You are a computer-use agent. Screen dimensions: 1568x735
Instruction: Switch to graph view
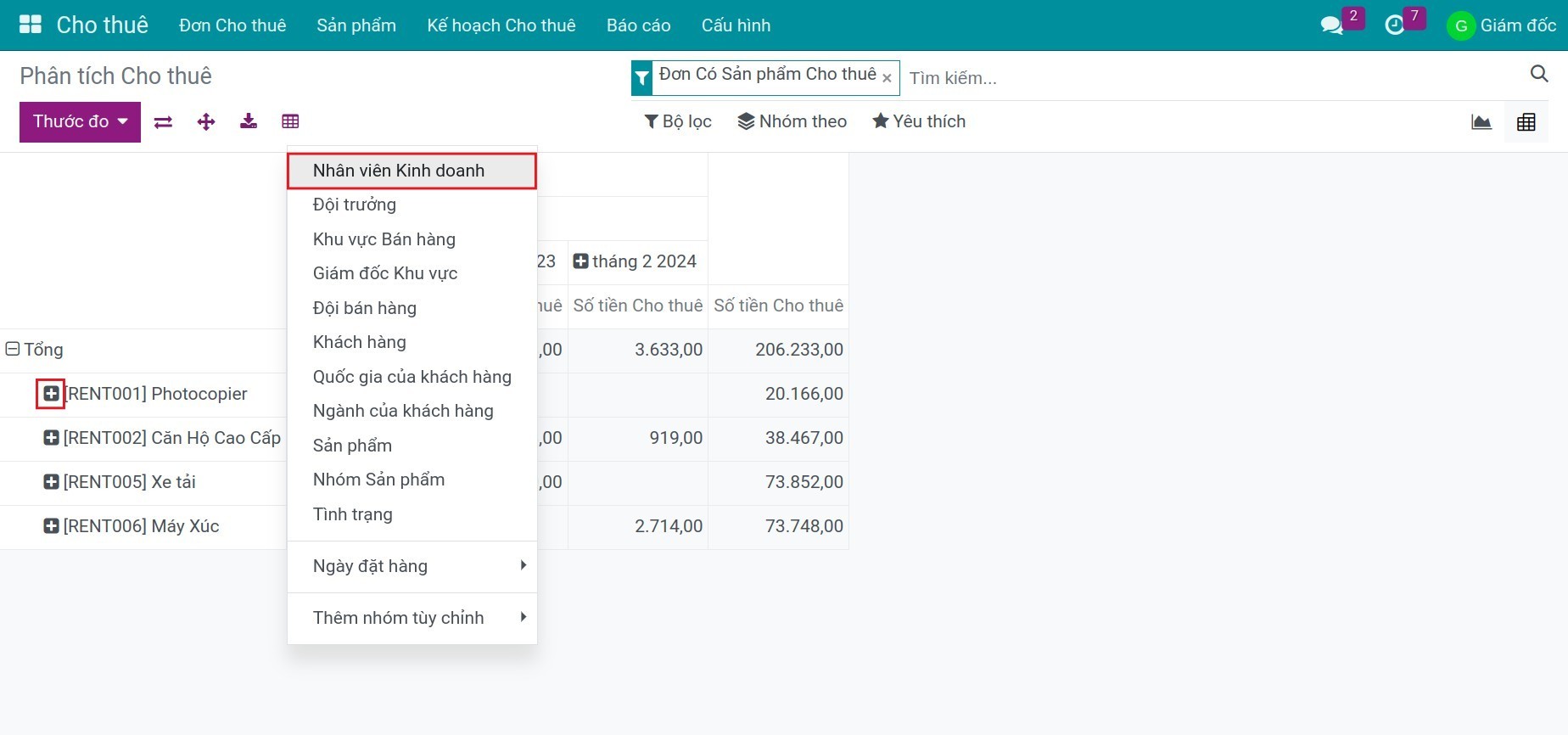point(1481,122)
